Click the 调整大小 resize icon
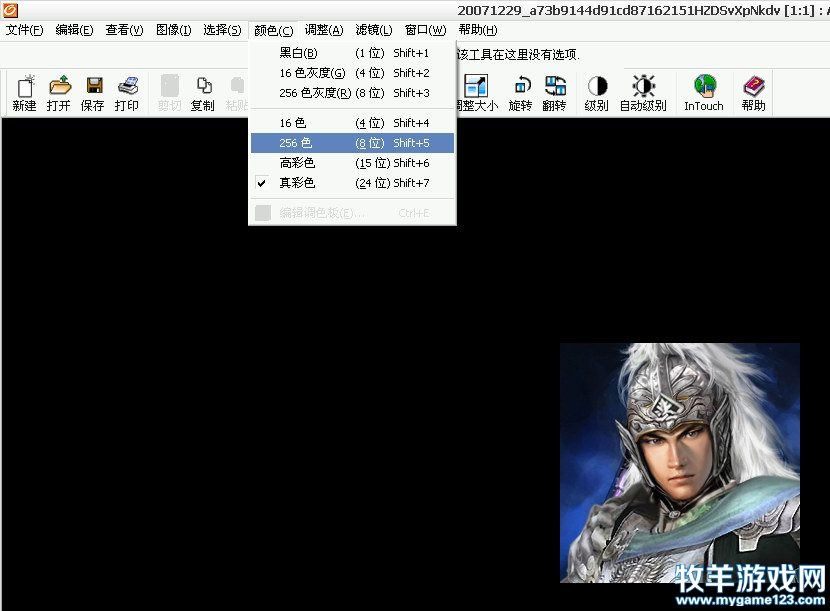The image size is (830, 611). point(476,93)
